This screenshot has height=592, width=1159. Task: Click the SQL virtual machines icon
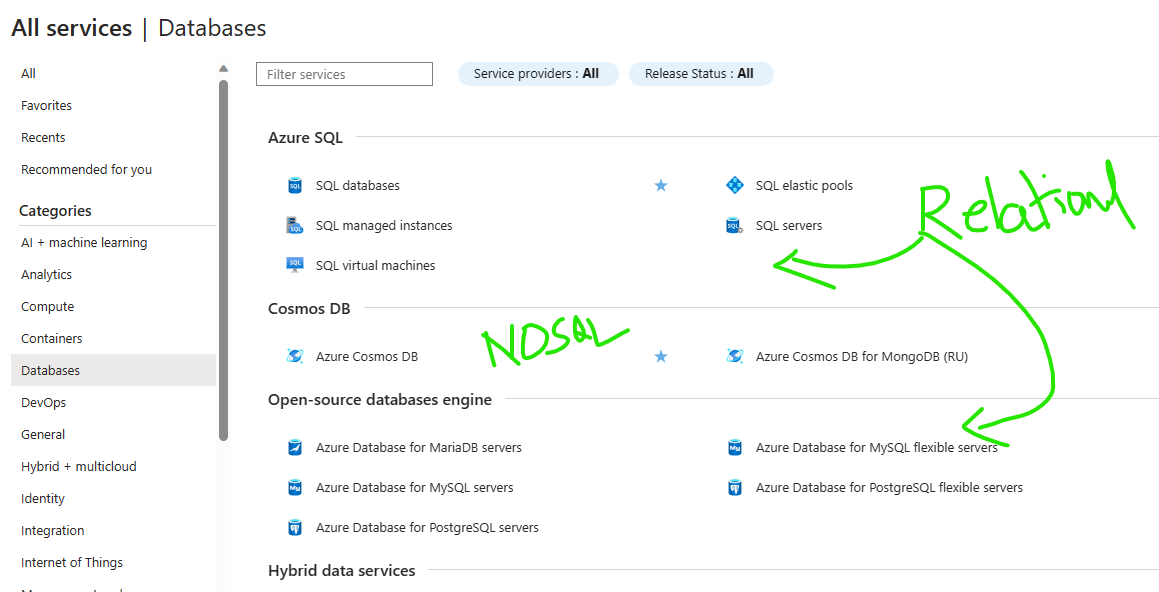[x=295, y=265]
